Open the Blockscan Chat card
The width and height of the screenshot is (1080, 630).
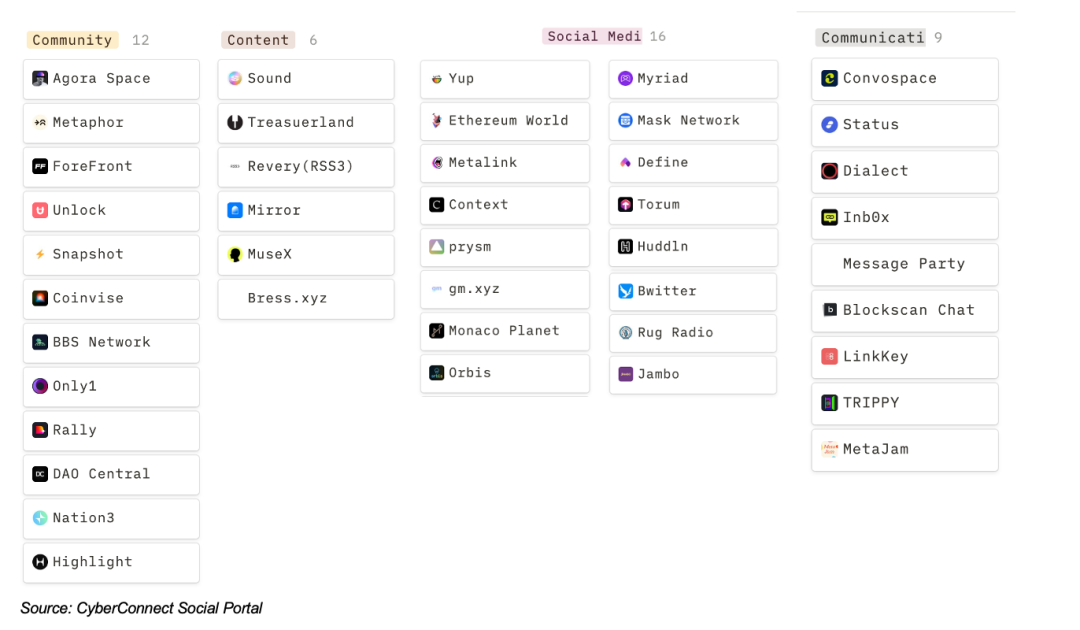[904, 310]
